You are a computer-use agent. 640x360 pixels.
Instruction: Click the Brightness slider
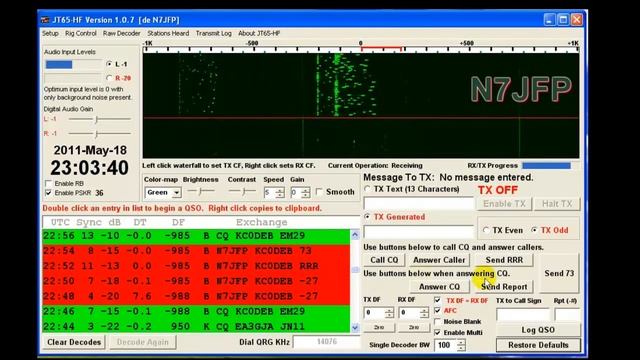pyautogui.click(x=201, y=191)
